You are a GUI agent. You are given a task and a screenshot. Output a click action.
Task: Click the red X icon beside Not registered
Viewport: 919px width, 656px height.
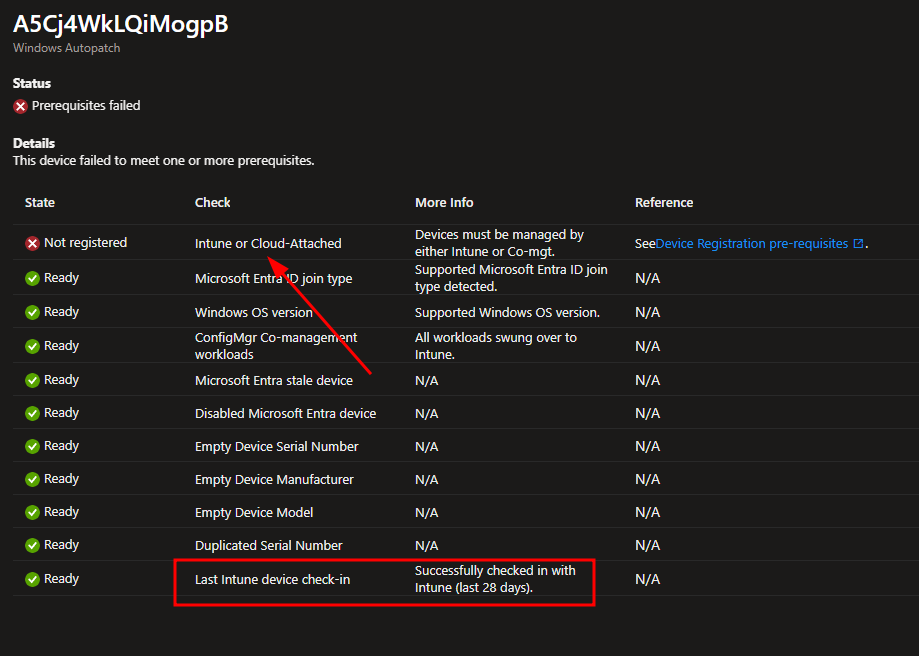point(32,243)
